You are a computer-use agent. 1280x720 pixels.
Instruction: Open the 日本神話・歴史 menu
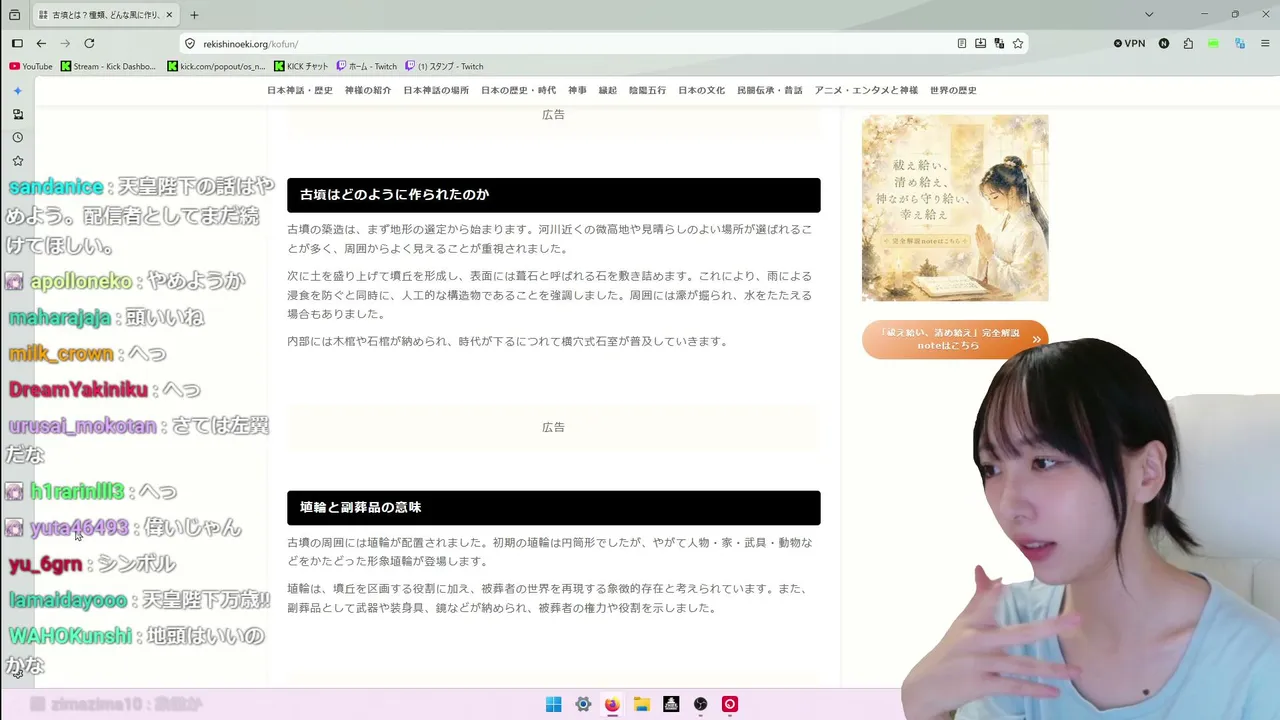tap(300, 90)
